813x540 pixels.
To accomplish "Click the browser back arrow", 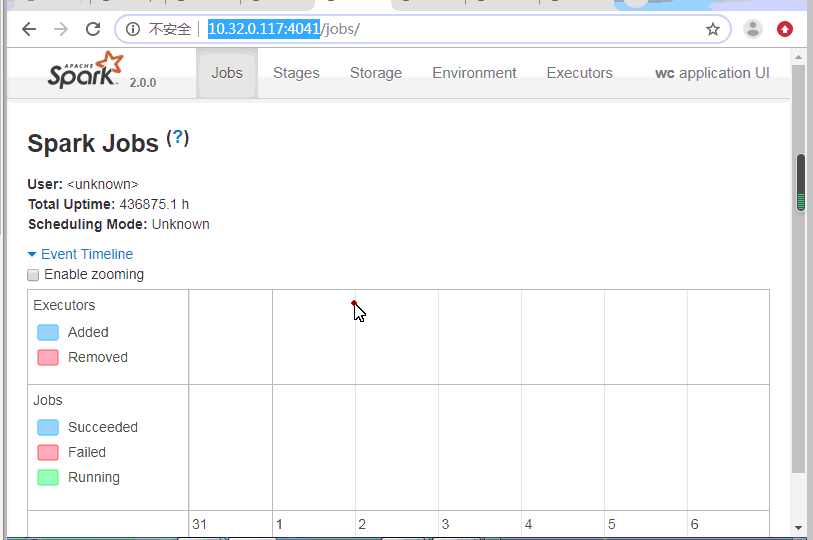I will [x=29, y=29].
